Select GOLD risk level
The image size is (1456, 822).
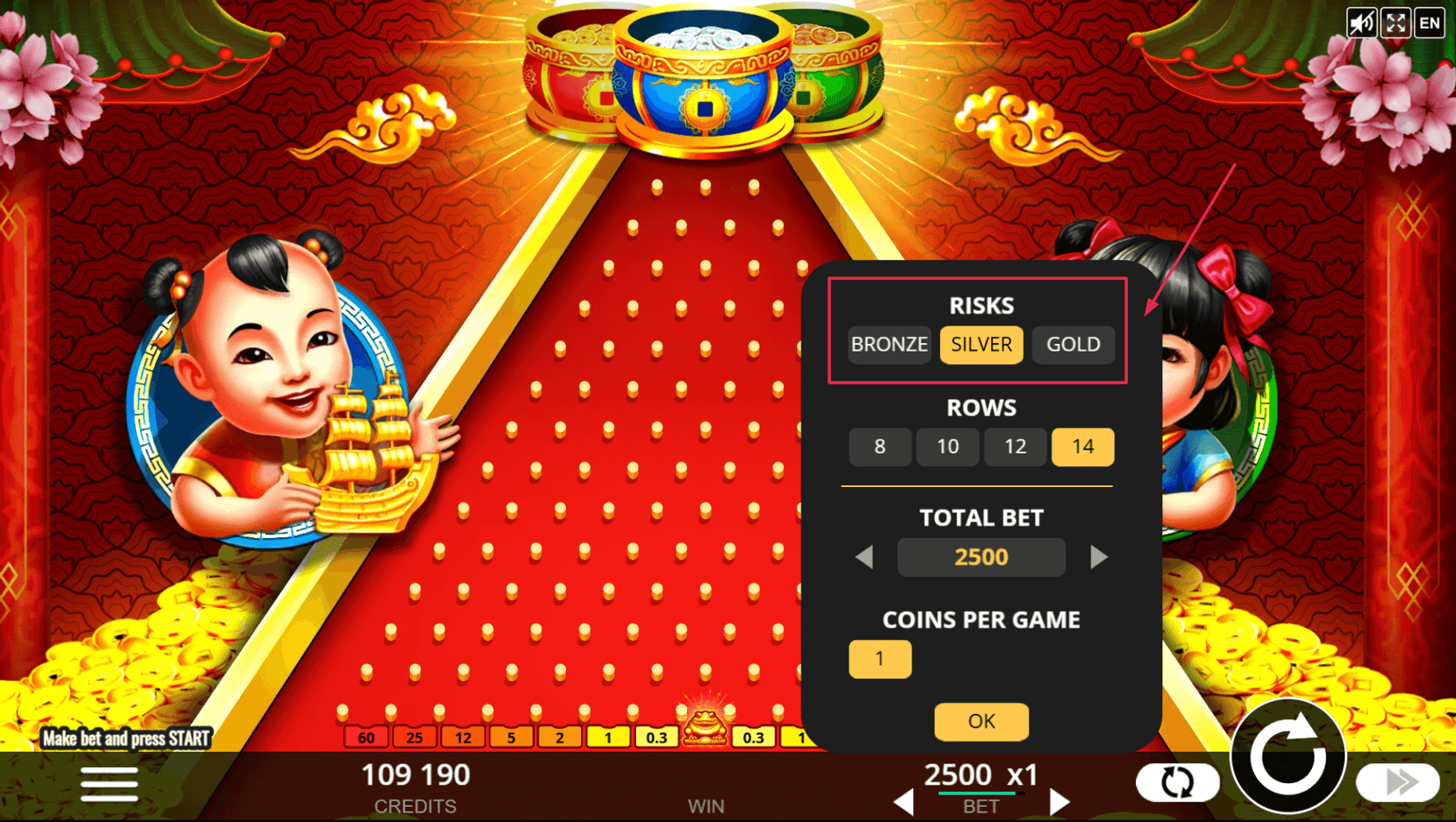1073,345
